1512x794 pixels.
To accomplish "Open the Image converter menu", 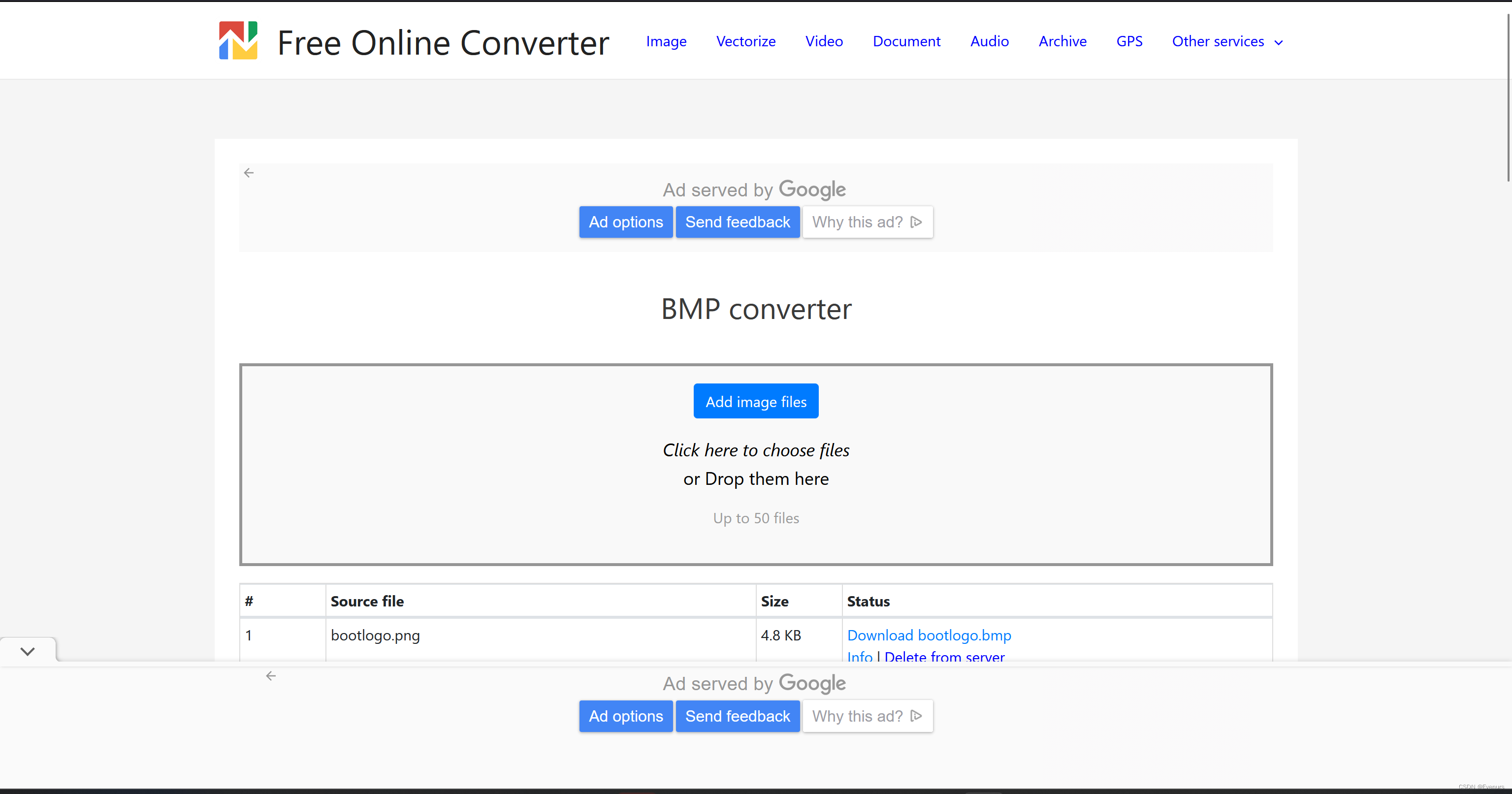I will point(666,42).
